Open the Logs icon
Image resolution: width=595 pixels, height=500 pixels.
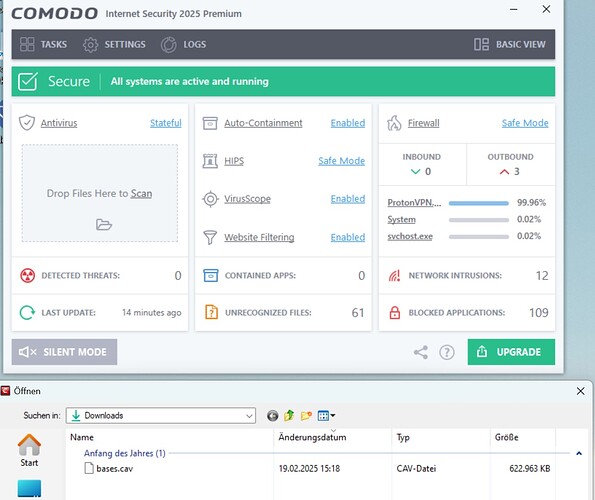pos(168,44)
